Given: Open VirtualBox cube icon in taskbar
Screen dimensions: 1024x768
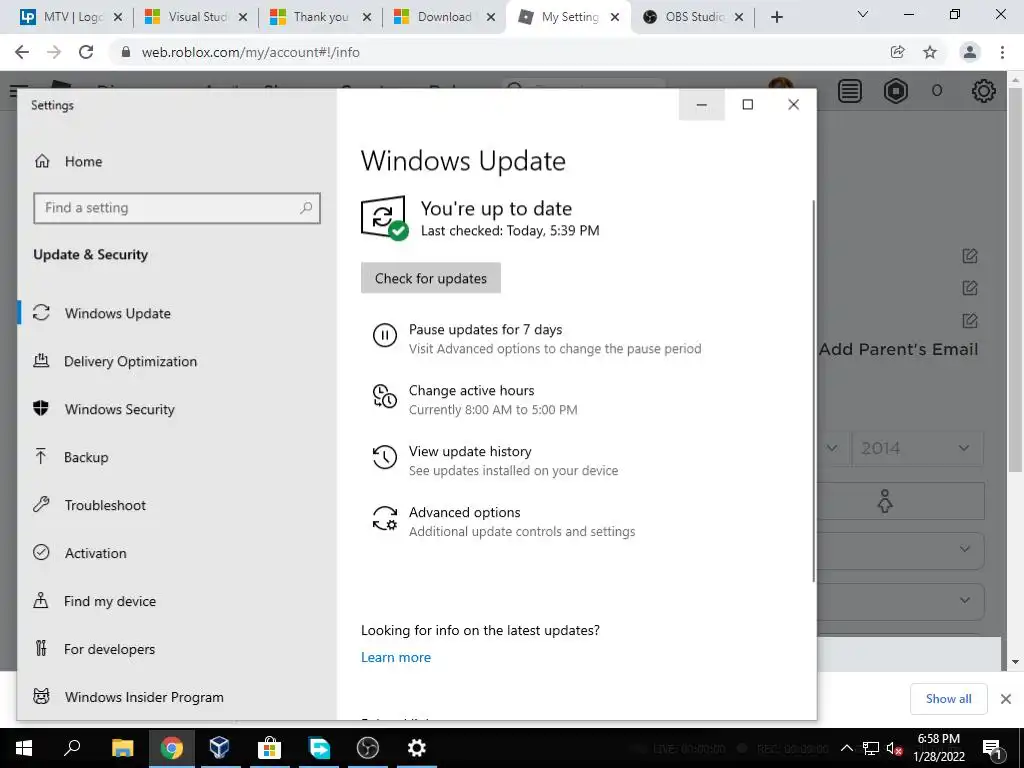Looking at the screenshot, I should 220,748.
